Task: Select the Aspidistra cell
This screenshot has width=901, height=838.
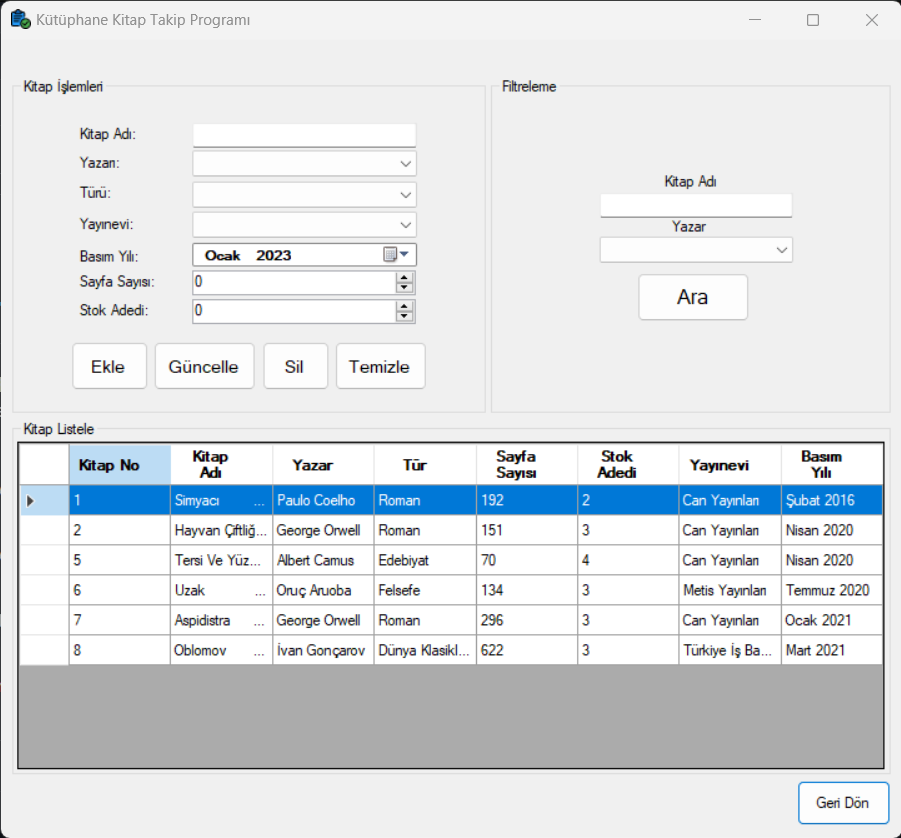Action: click(221, 620)
